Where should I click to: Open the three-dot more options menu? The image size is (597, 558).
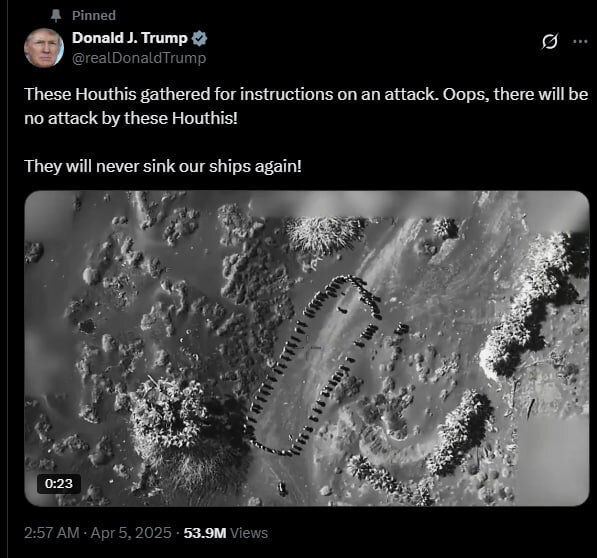tap(580, 41)
